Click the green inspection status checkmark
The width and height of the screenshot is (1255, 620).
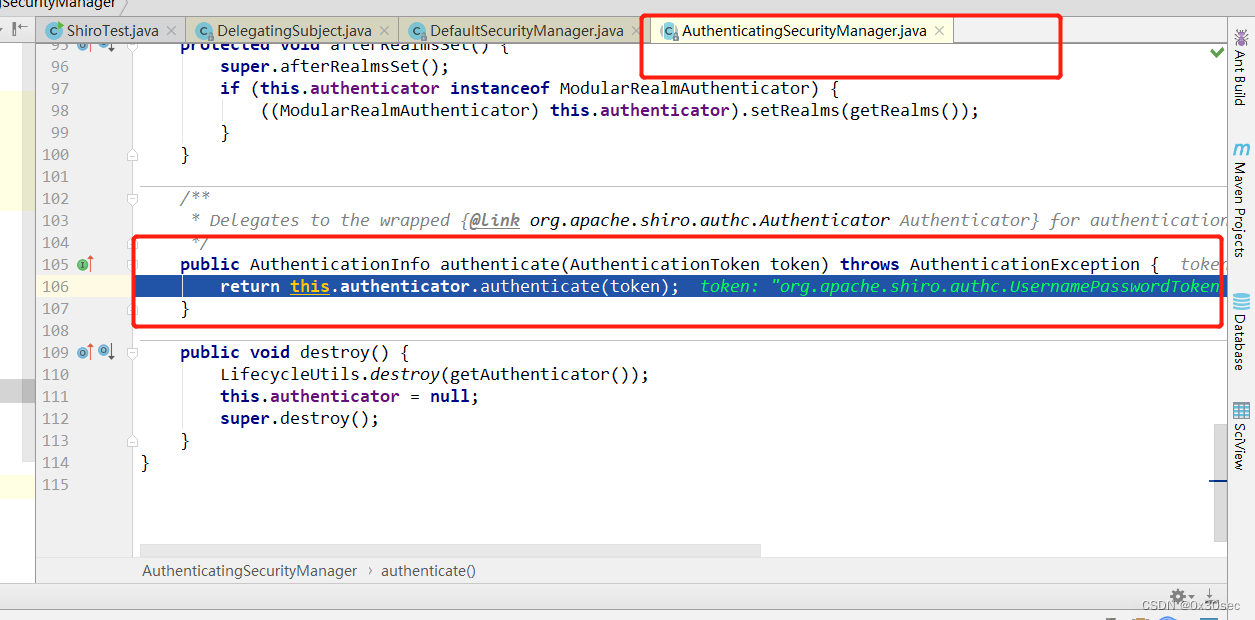(x=1217, y=51)
